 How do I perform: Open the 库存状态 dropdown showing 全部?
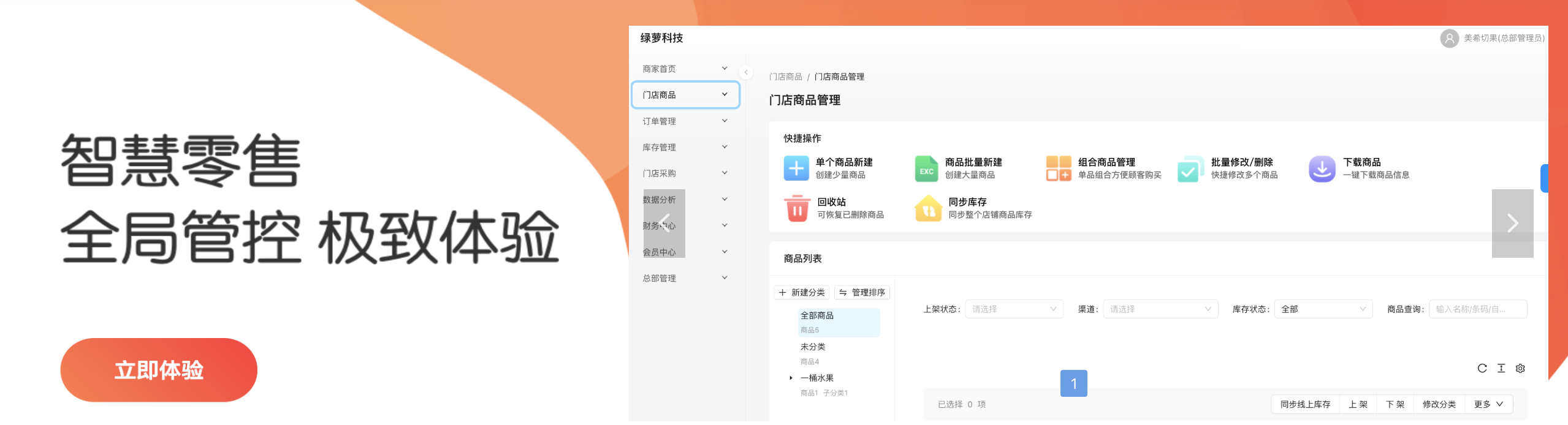(x=1323, y=309)
